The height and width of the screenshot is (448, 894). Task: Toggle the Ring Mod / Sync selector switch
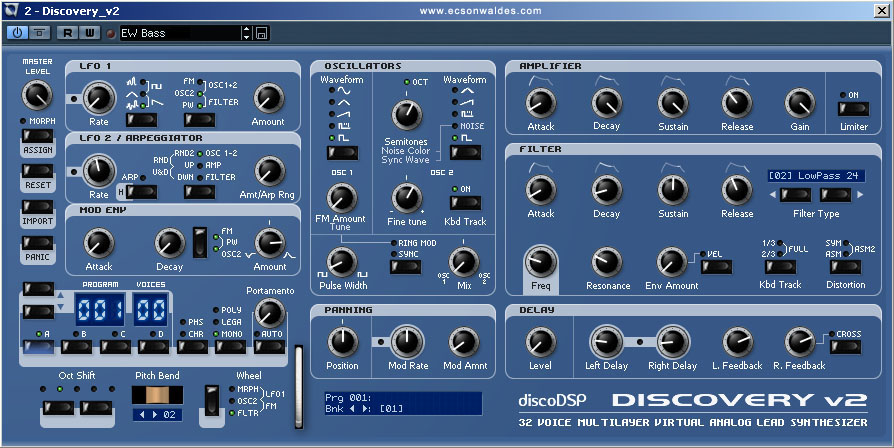point(405,267)
